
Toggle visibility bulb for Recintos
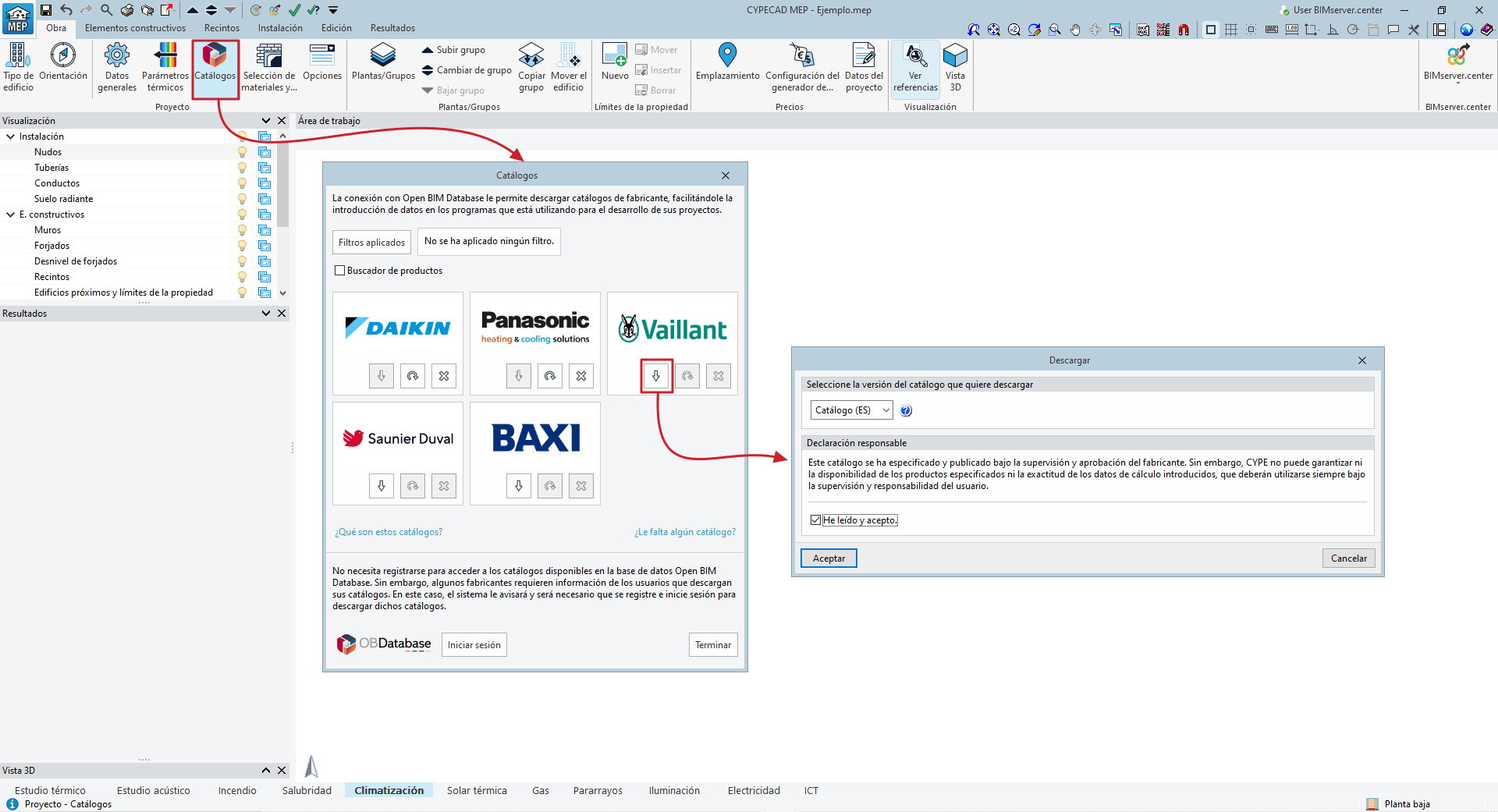242,277
